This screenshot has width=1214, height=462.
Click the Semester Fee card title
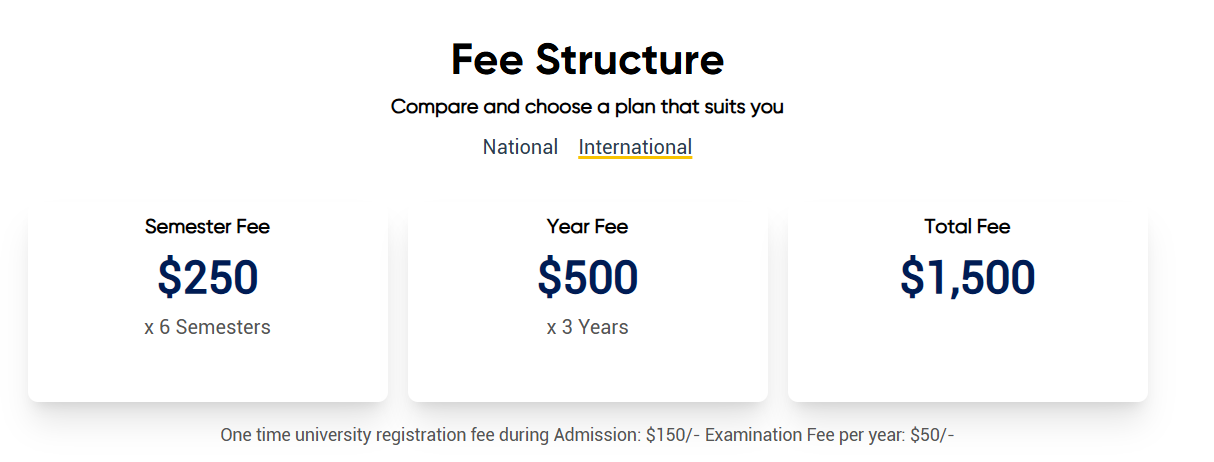click(x=207, y=227)
